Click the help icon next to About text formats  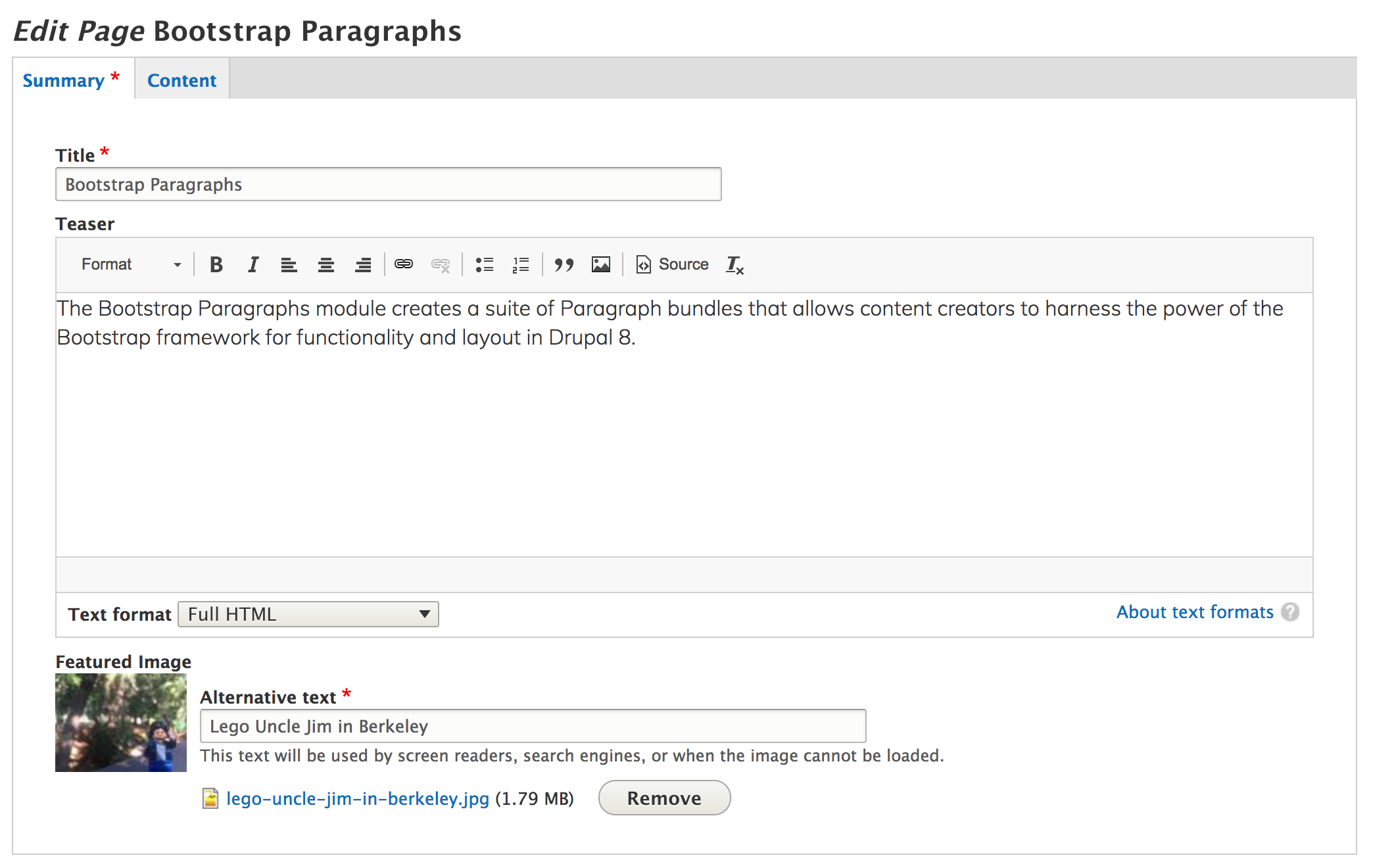(x=1290, y=612)
